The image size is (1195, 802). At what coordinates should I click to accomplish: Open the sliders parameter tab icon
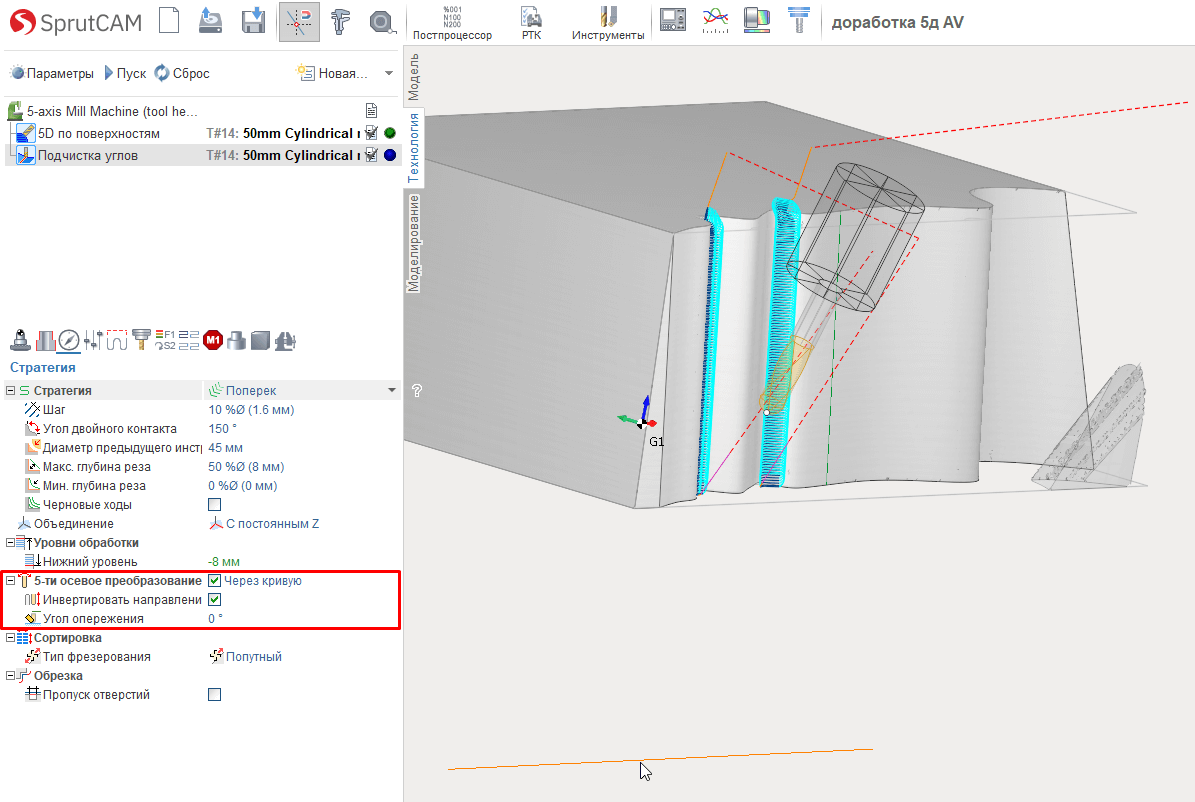pos(93,340)
